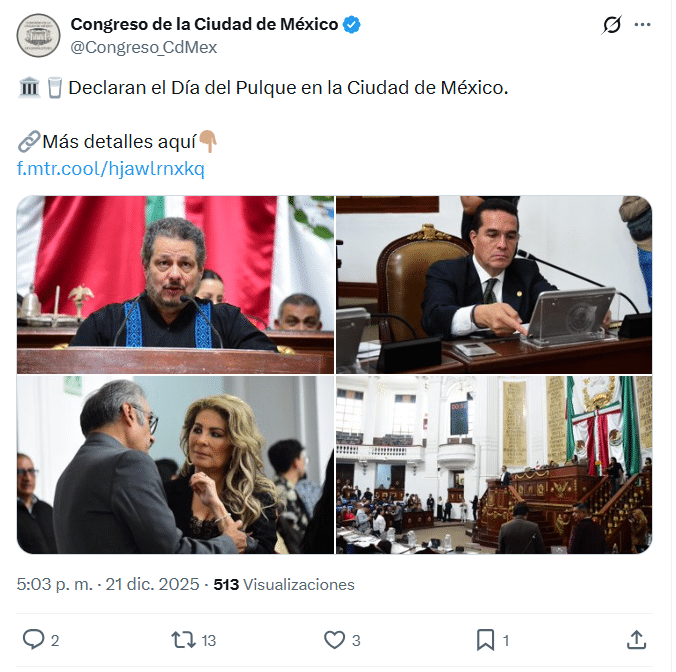The width and height of the screenshot is (676, 672).
Task: Click the repost arrows icon
Action: (x=184, y=640)
